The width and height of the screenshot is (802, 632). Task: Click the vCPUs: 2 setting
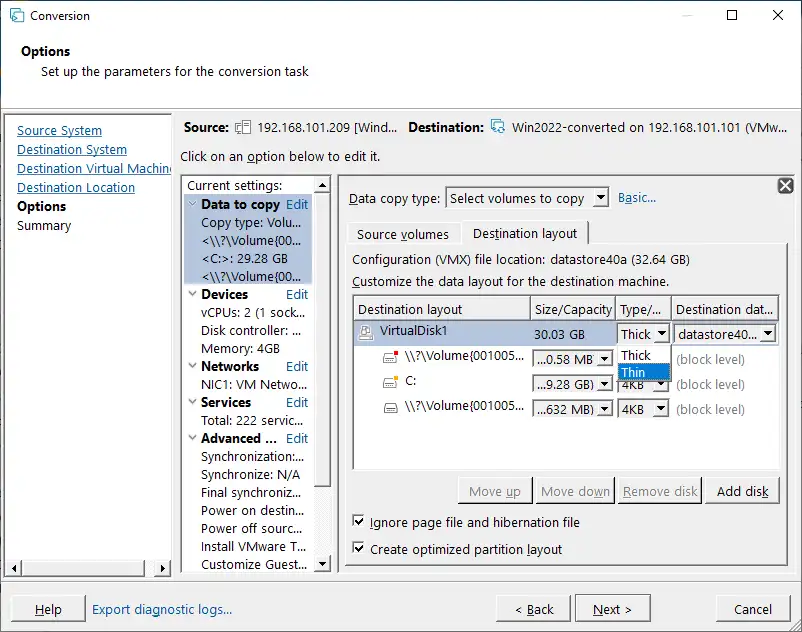pos(253,312)
